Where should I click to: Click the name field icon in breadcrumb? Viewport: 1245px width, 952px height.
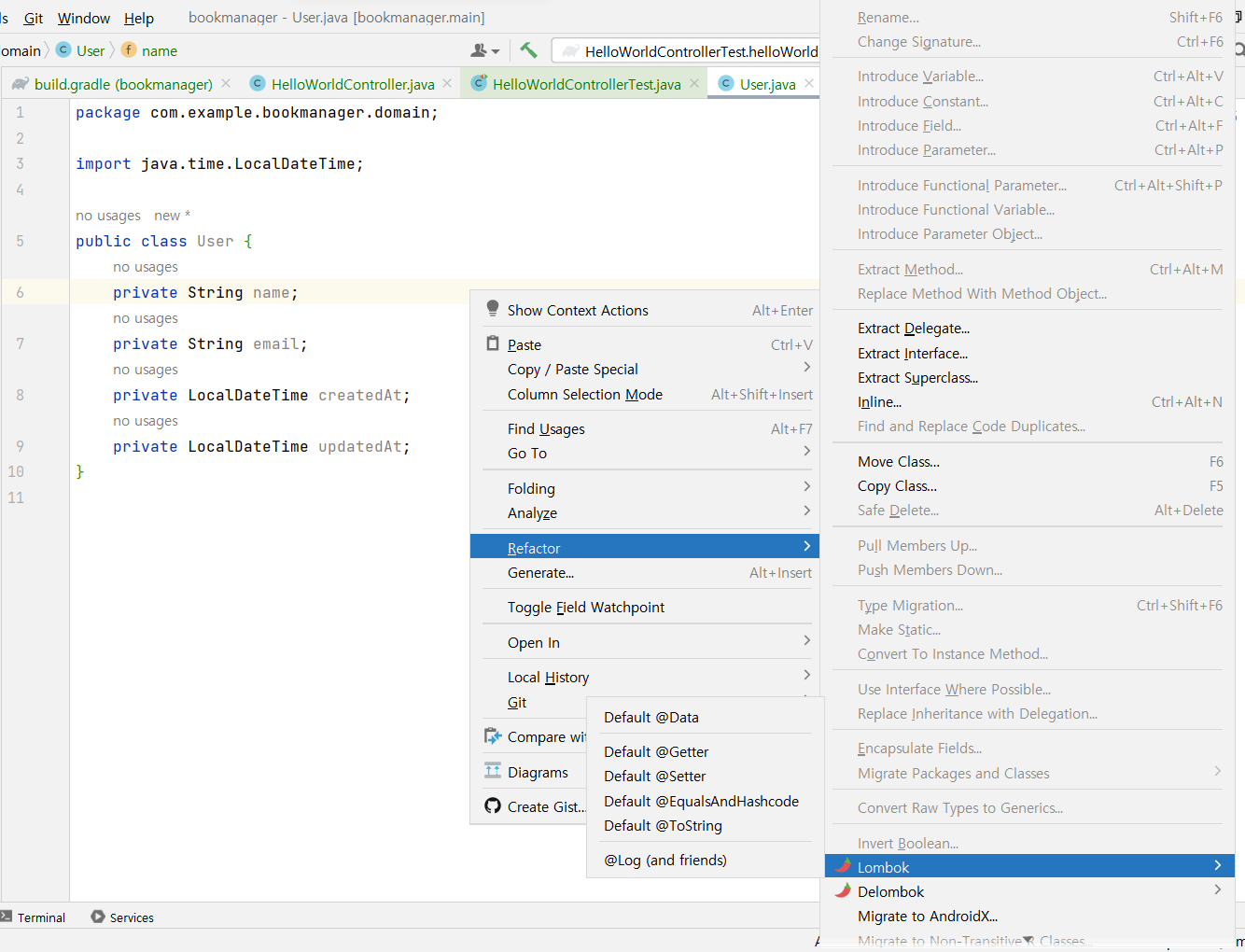click(x=129, y=49)
